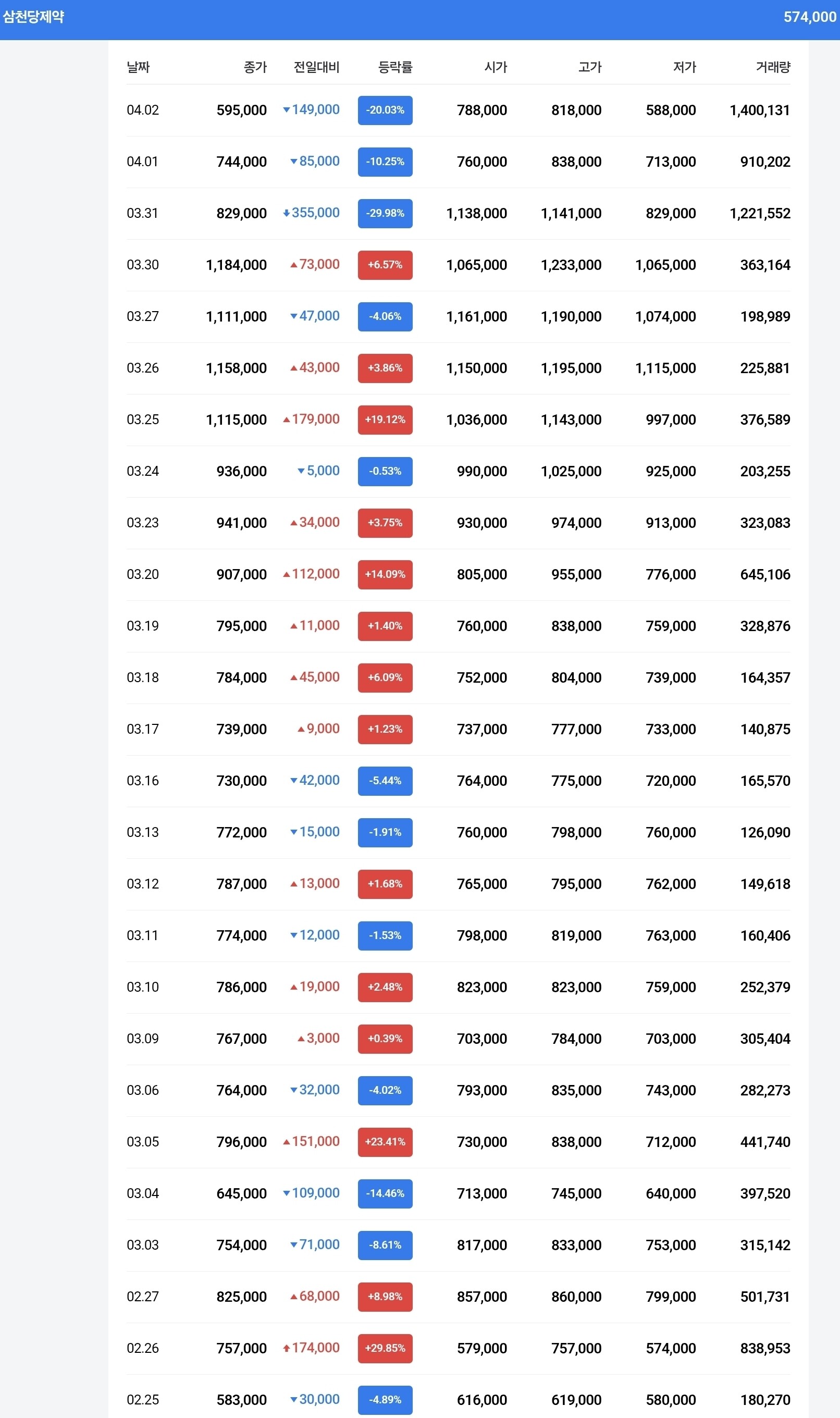The height and width of the screenshot is (1418, 840).
Task: Click the -20.03% blue badge
Action: click(385, 110)
